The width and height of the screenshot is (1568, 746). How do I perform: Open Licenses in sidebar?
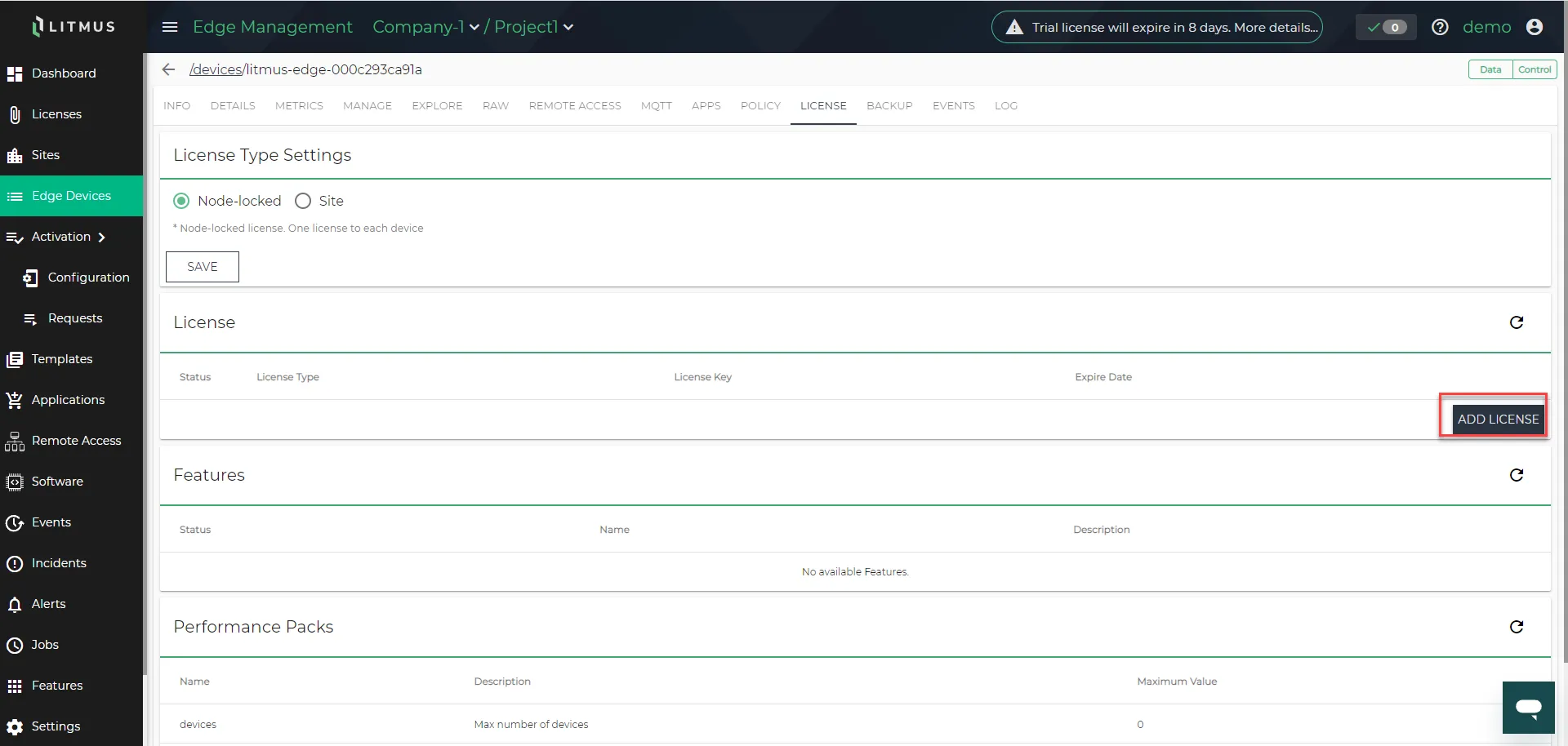pyautogui.click(x=71, y=114)
